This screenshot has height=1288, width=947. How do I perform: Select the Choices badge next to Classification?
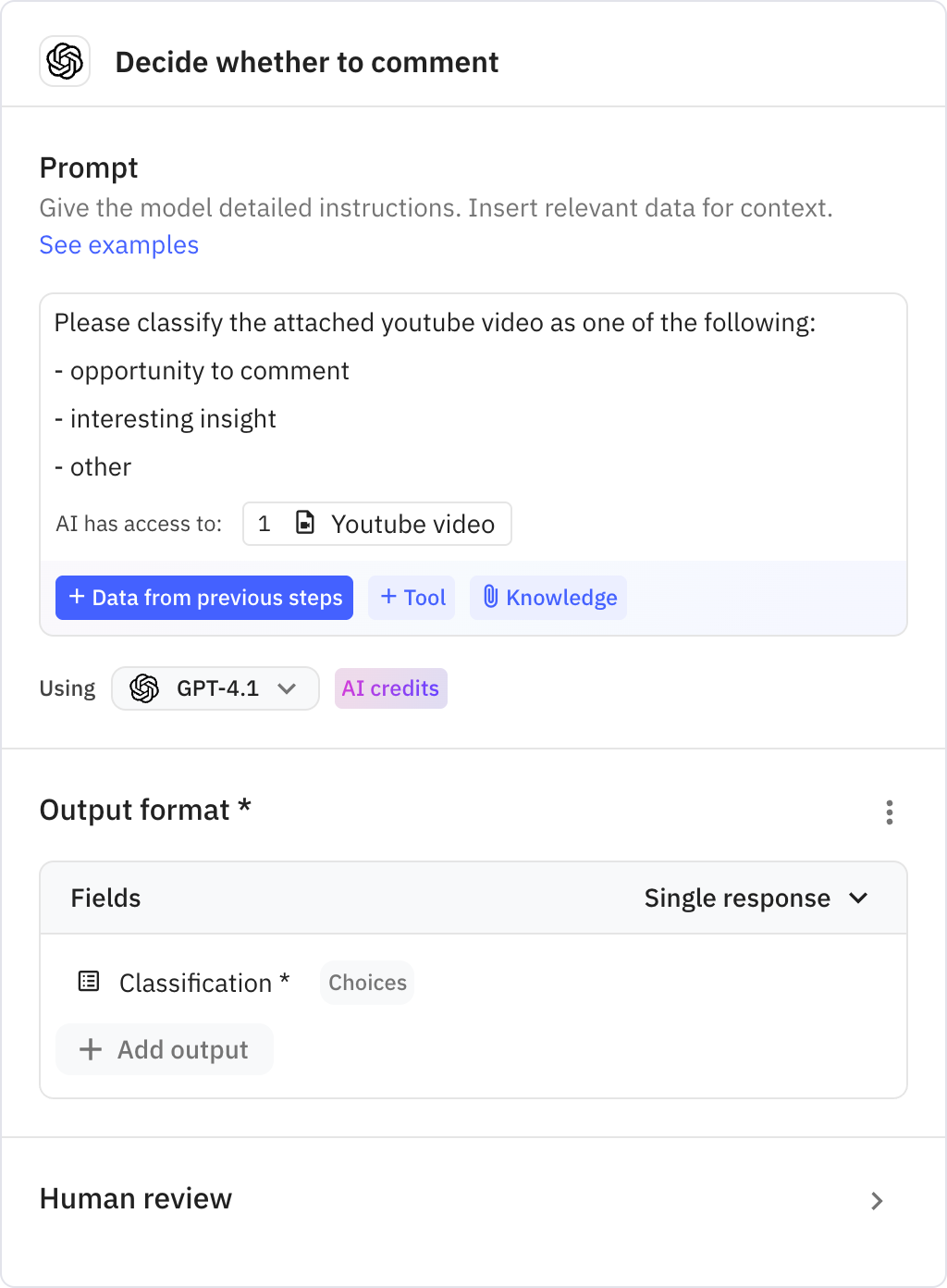pos(366,982)
